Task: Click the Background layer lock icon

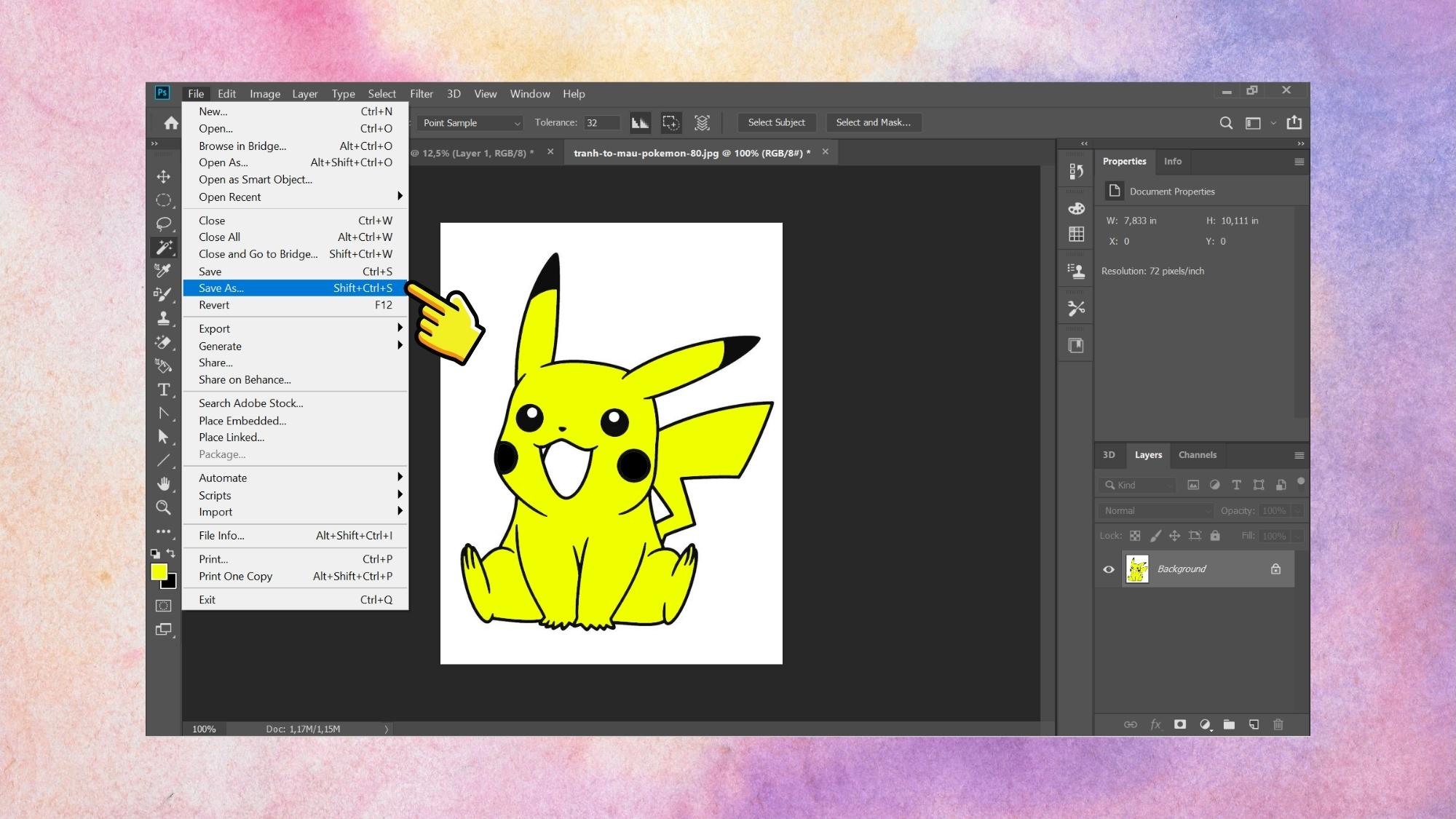Action: pos(1275,569)
